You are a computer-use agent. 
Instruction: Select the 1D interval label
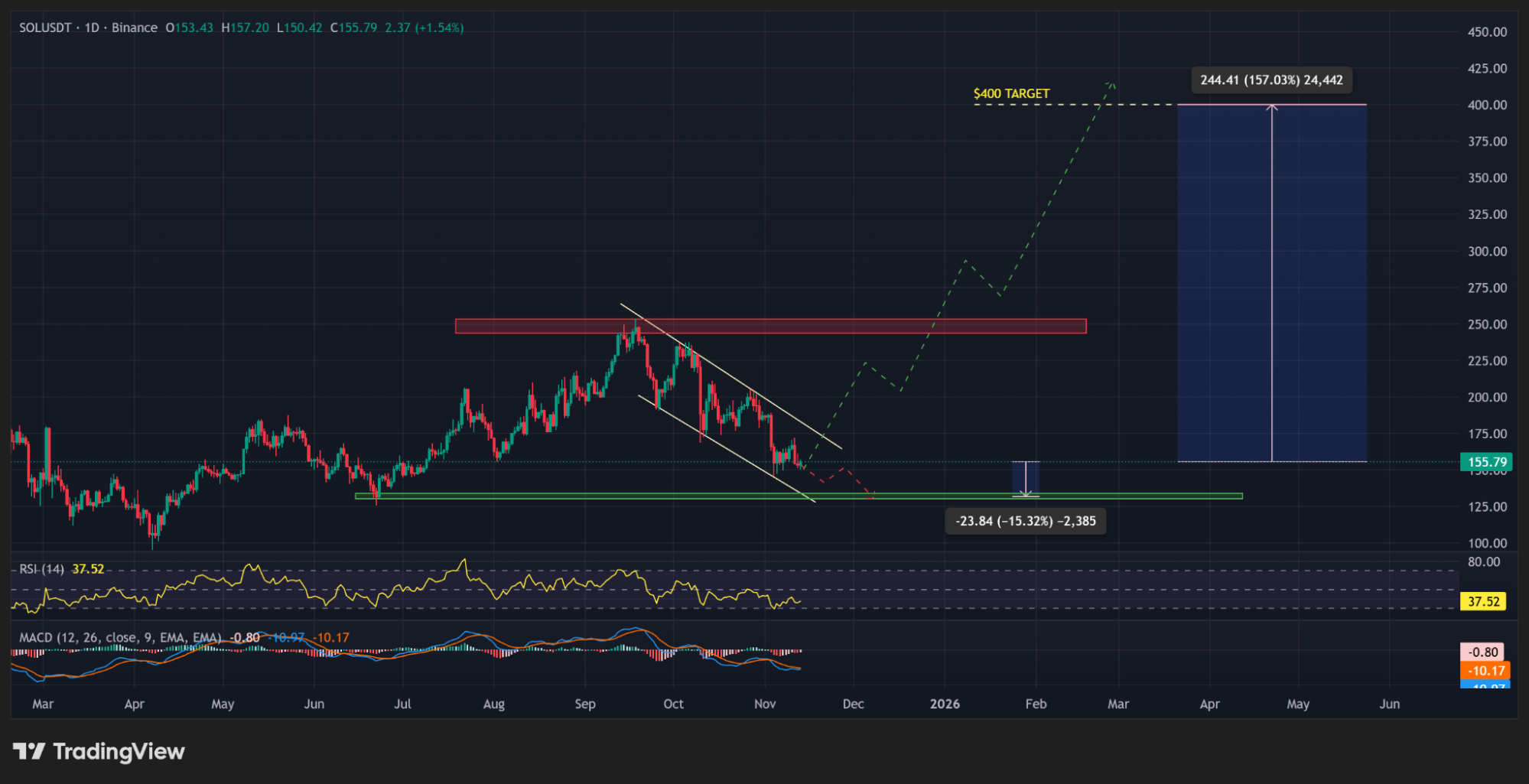(92, 28)
